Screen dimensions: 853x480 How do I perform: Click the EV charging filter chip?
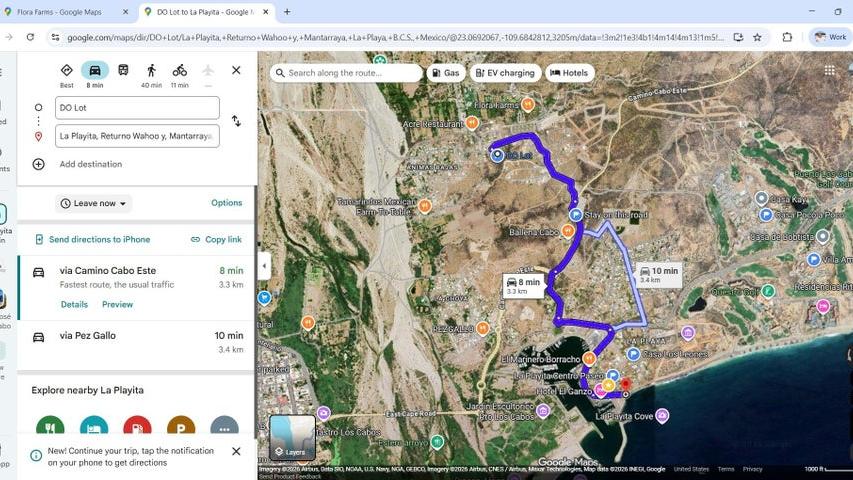click(506, 73)
